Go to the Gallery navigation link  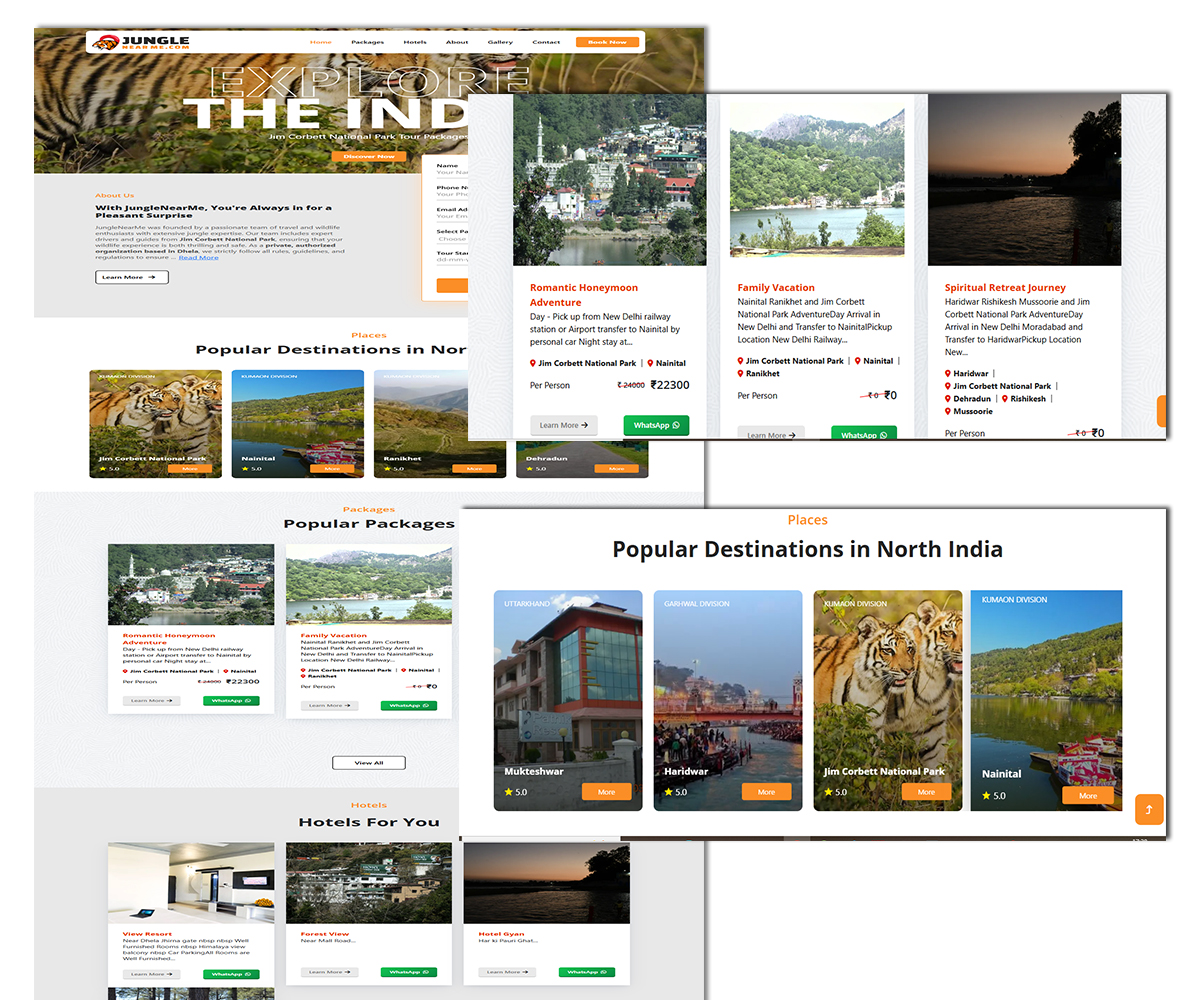click(500, 42)
